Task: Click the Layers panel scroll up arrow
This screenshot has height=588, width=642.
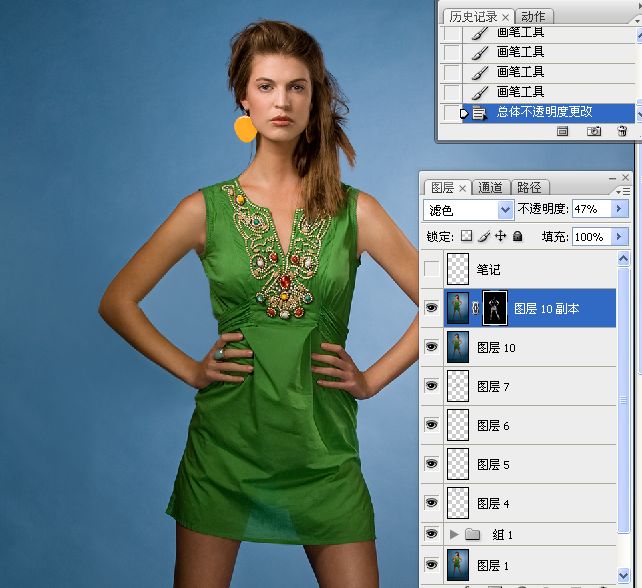Action: click(623, 259)
